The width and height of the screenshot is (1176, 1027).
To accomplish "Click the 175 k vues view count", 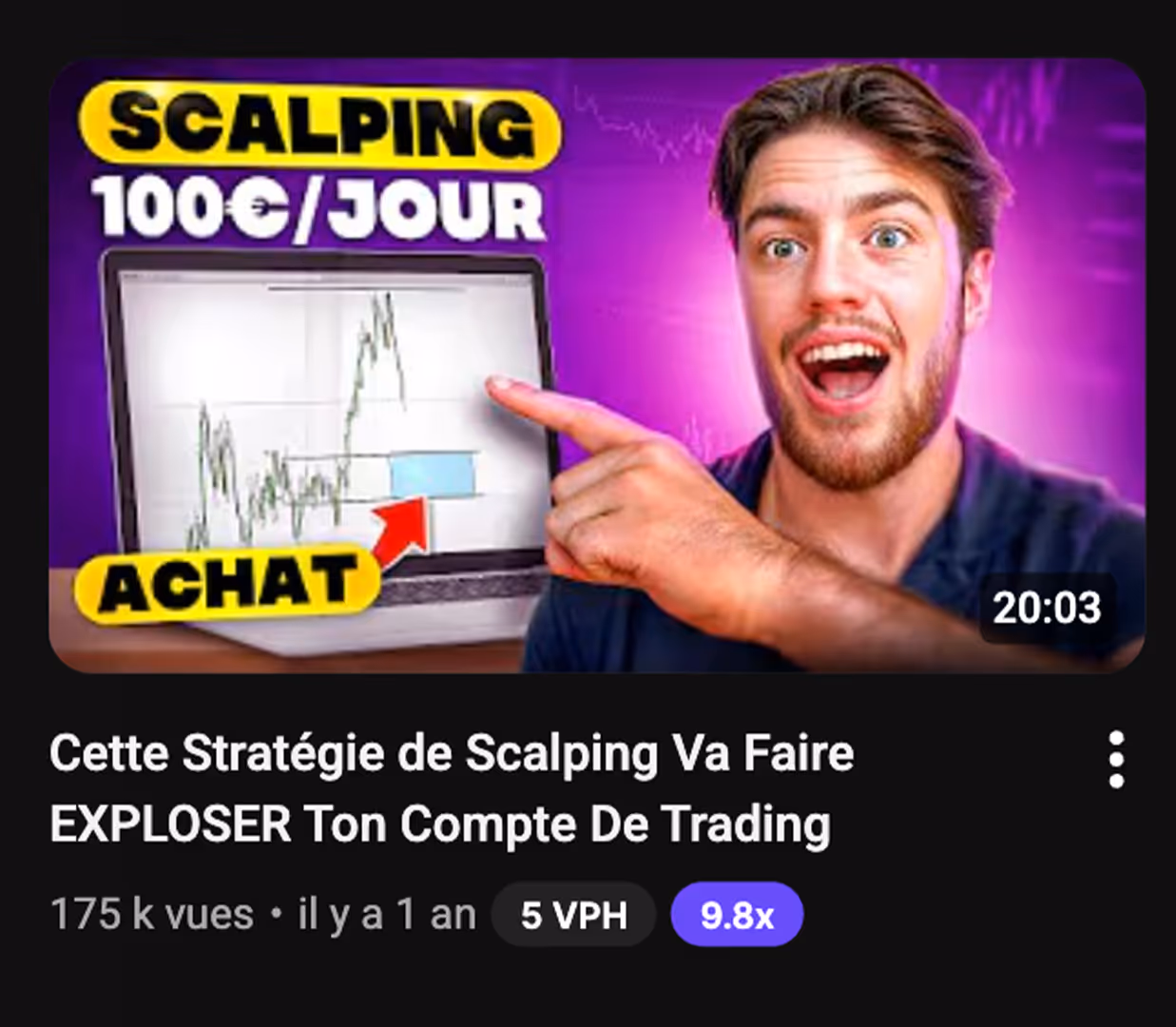I will pyautogui.click(x=152, y=915).
